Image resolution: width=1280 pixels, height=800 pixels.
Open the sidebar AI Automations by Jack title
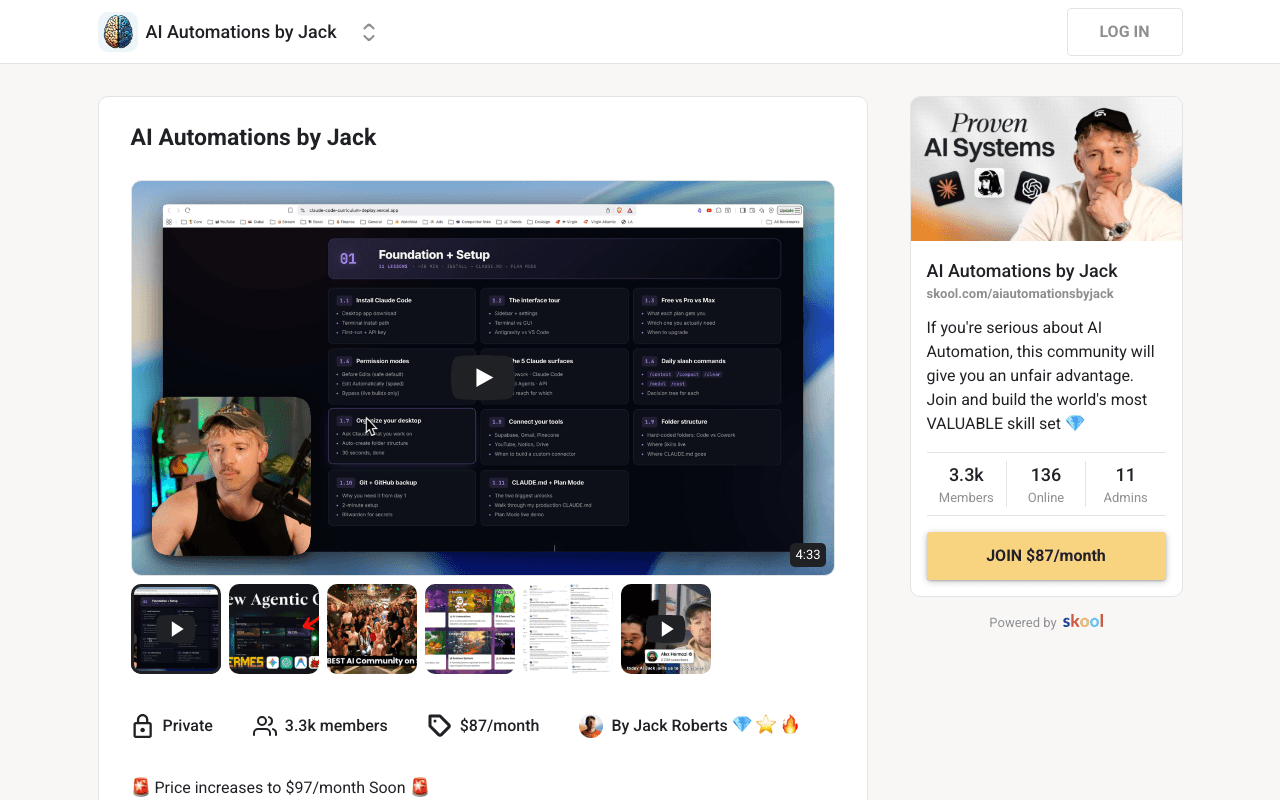[1022, 271]
